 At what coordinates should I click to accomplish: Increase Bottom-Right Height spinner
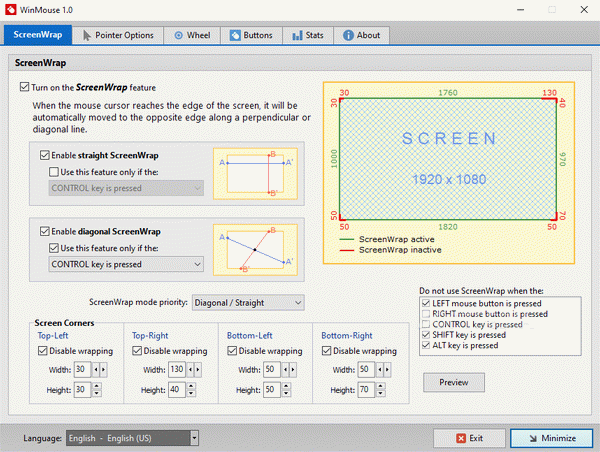tap(381, 386)
